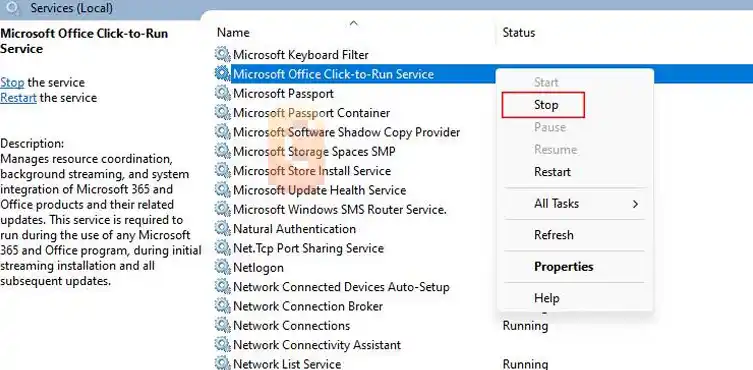This screenshot has width=753, height=370.
Task: Click the sort arrow above the Name column
Action: point(354,23)
